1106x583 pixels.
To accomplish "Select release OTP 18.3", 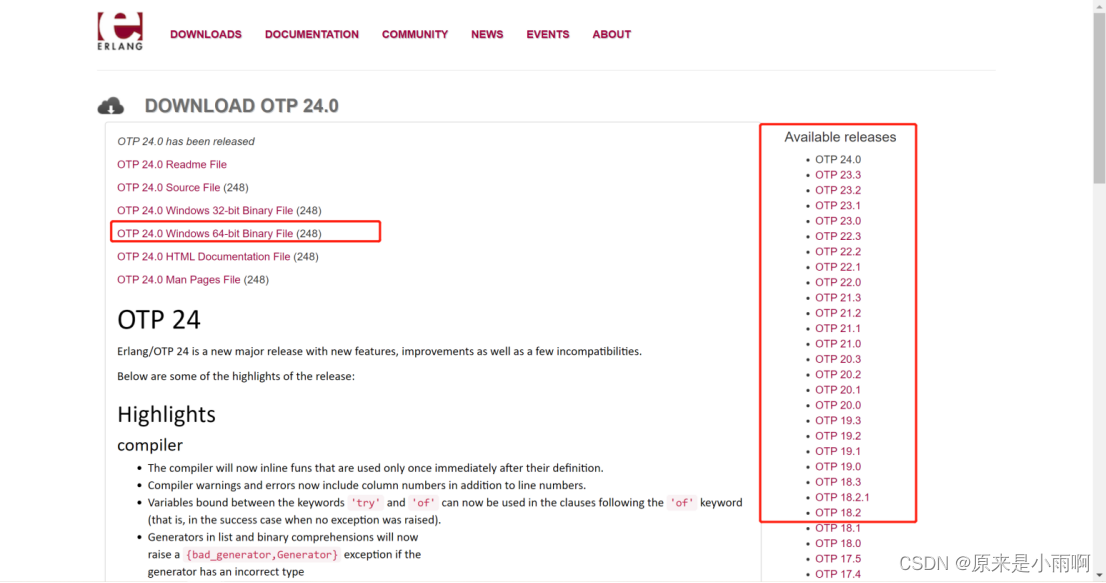I will 838,482.
